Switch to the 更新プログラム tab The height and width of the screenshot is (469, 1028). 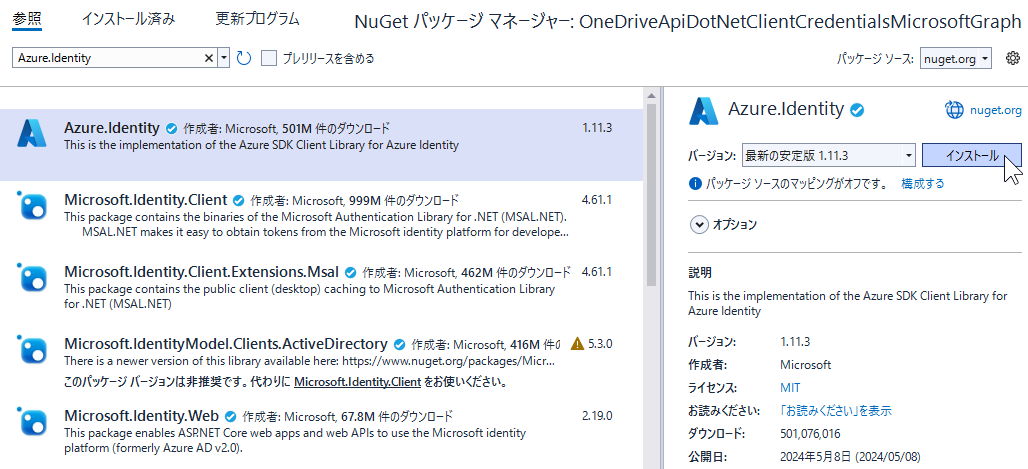tap(258, 19)
